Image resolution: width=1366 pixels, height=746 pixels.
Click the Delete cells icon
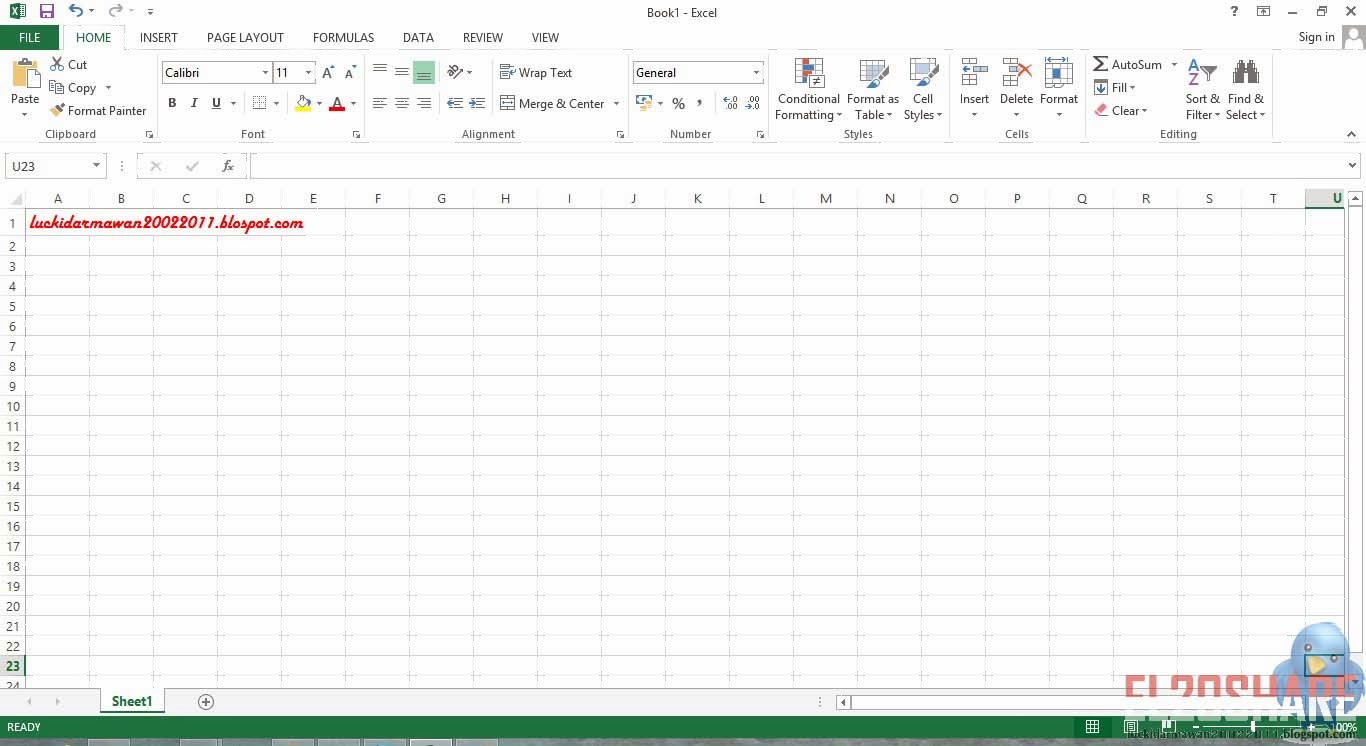tap(1016, 73)
